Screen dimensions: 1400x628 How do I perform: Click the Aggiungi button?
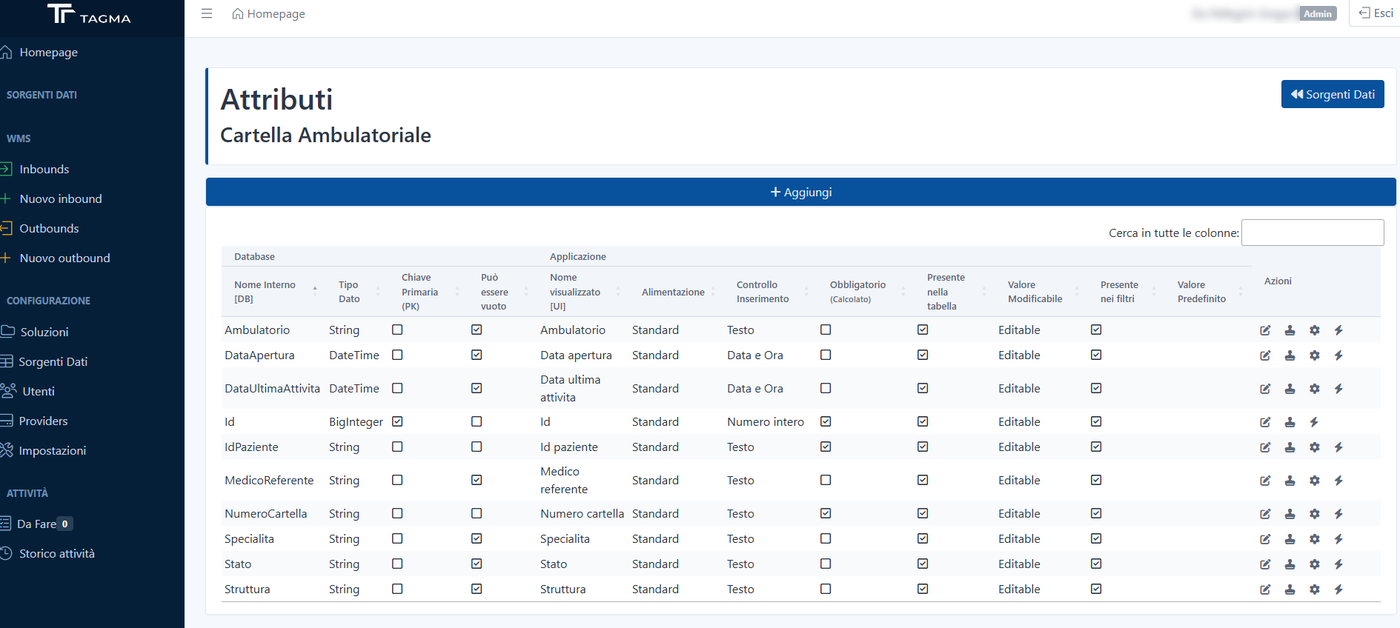click(x=801, y=192)
